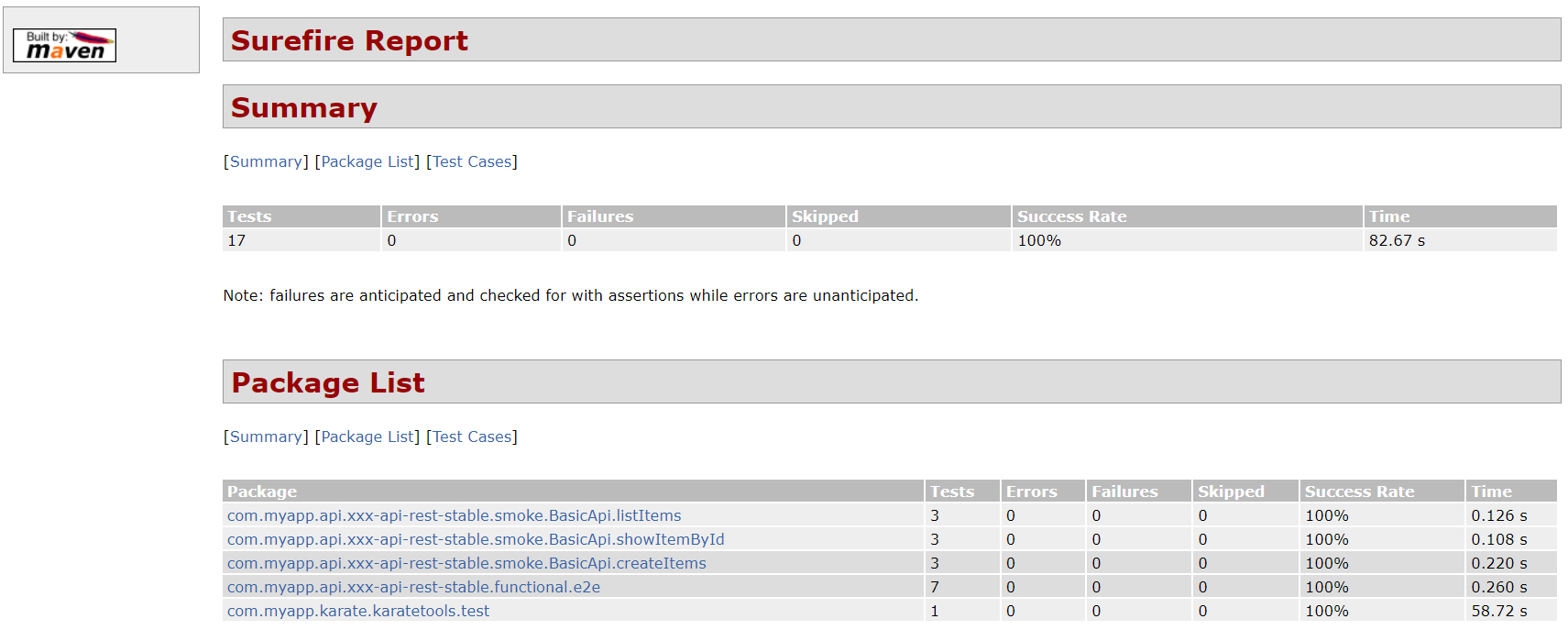
Task: Select the 82.67 s total time cell
Action: point(1398,240)
